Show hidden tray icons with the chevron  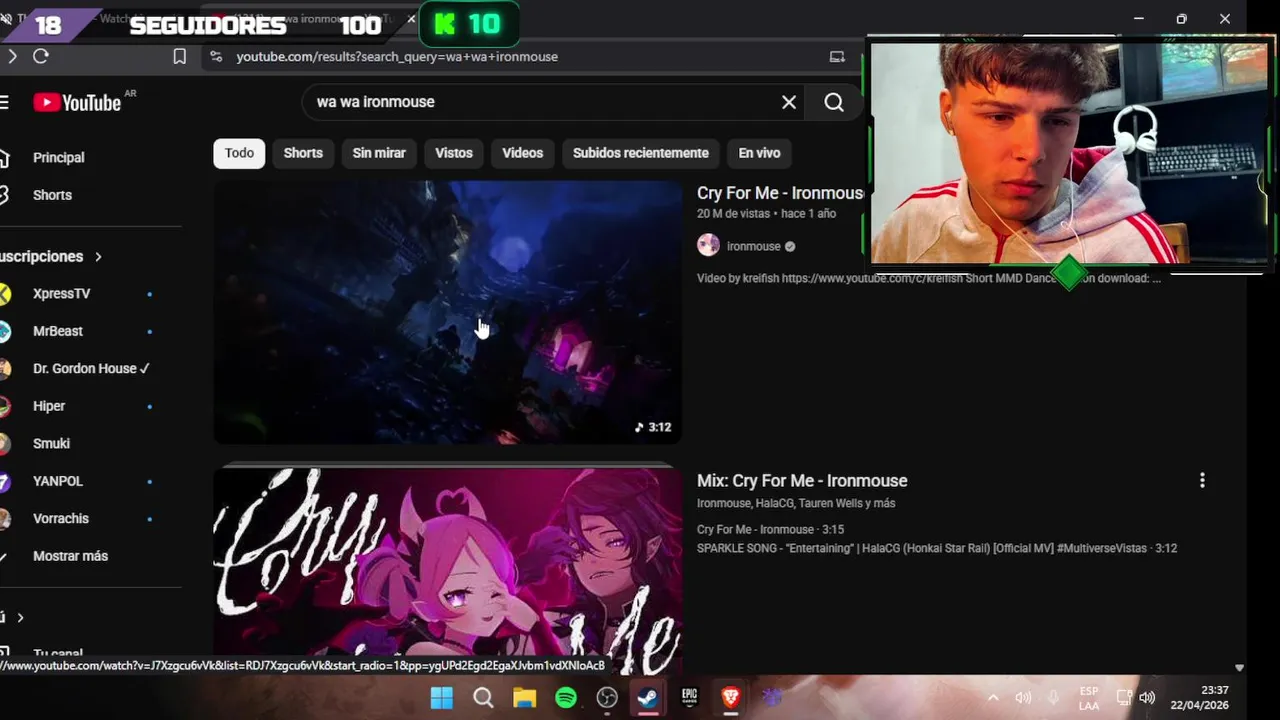[993, 698]
